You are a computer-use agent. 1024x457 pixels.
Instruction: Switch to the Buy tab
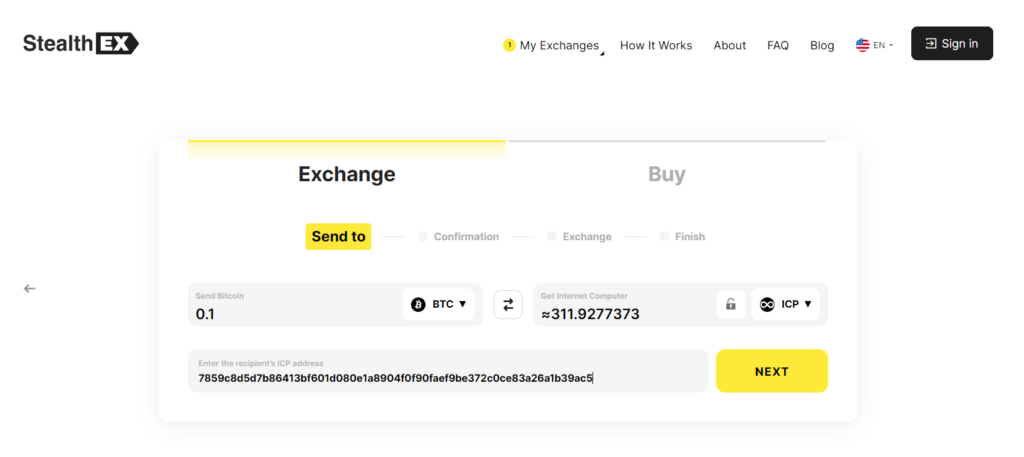[x=667, y=174]
